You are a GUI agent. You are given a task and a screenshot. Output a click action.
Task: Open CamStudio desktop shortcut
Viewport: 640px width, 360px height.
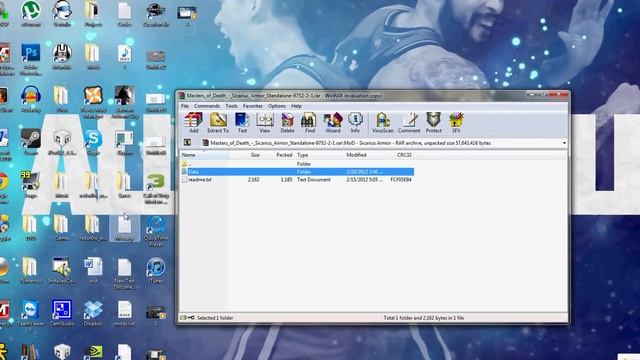point(62,313)
